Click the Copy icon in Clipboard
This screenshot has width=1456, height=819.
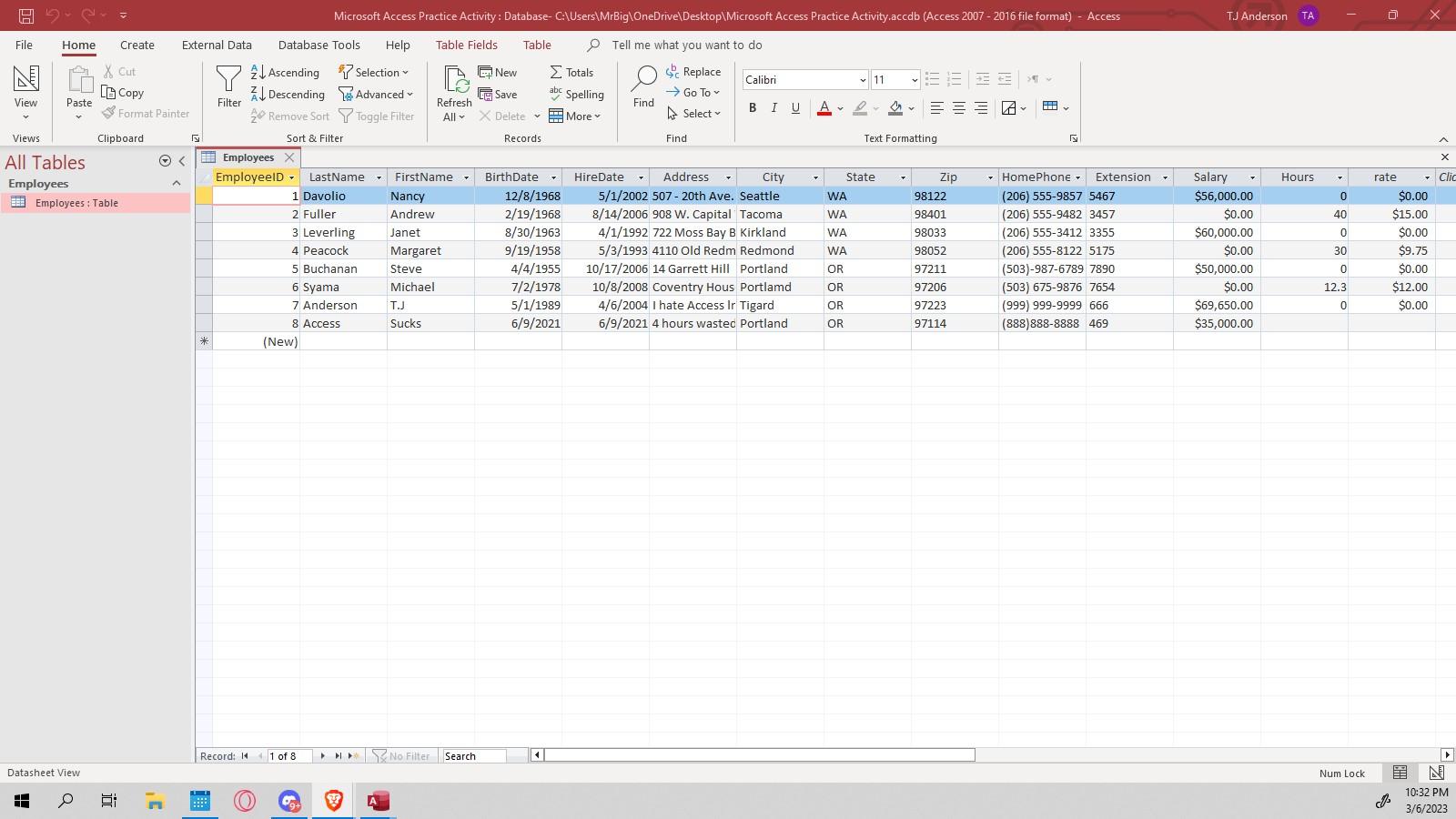[x=123, y=93]
